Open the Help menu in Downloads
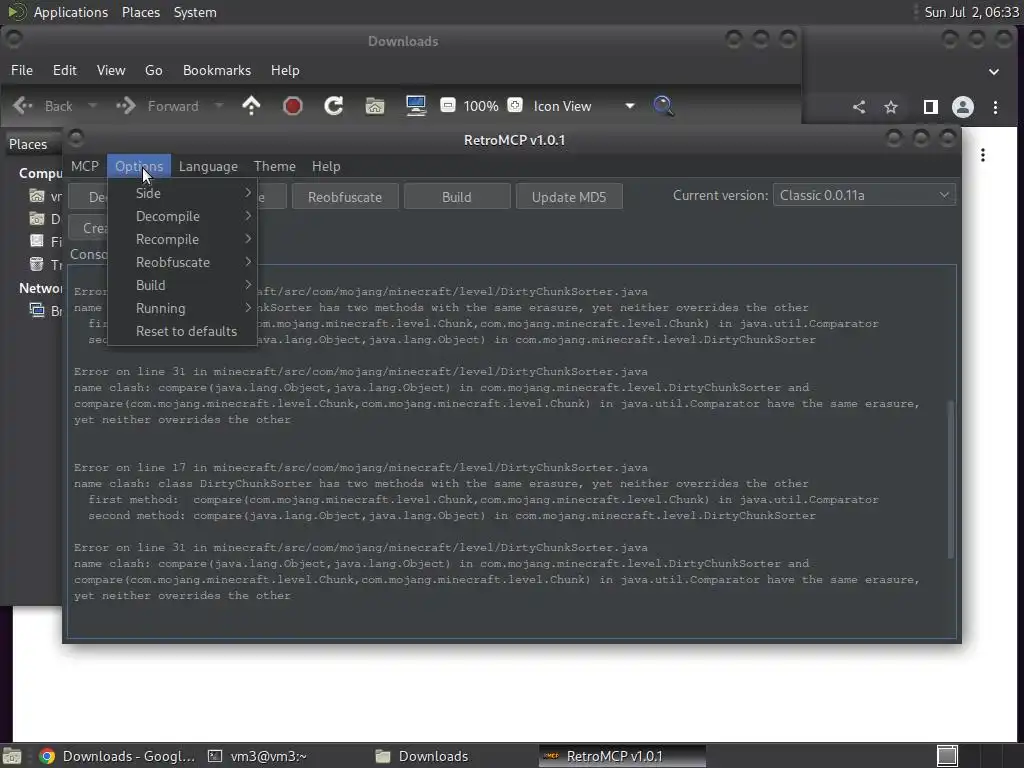 (285, 70)
